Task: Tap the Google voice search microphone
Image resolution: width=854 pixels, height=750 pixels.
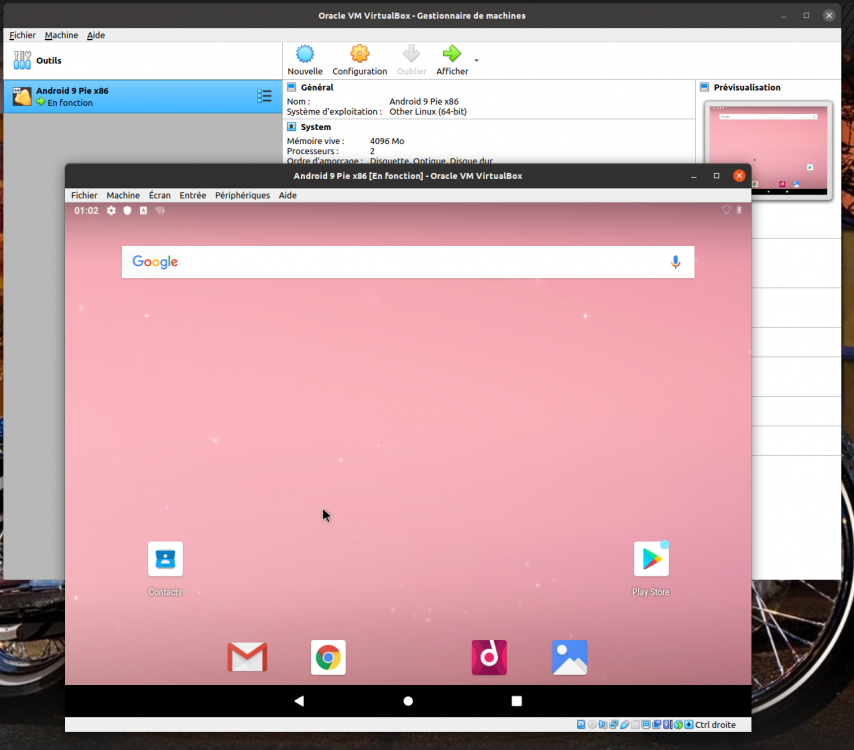Action: pyautogui.click(x=675, y=262)
